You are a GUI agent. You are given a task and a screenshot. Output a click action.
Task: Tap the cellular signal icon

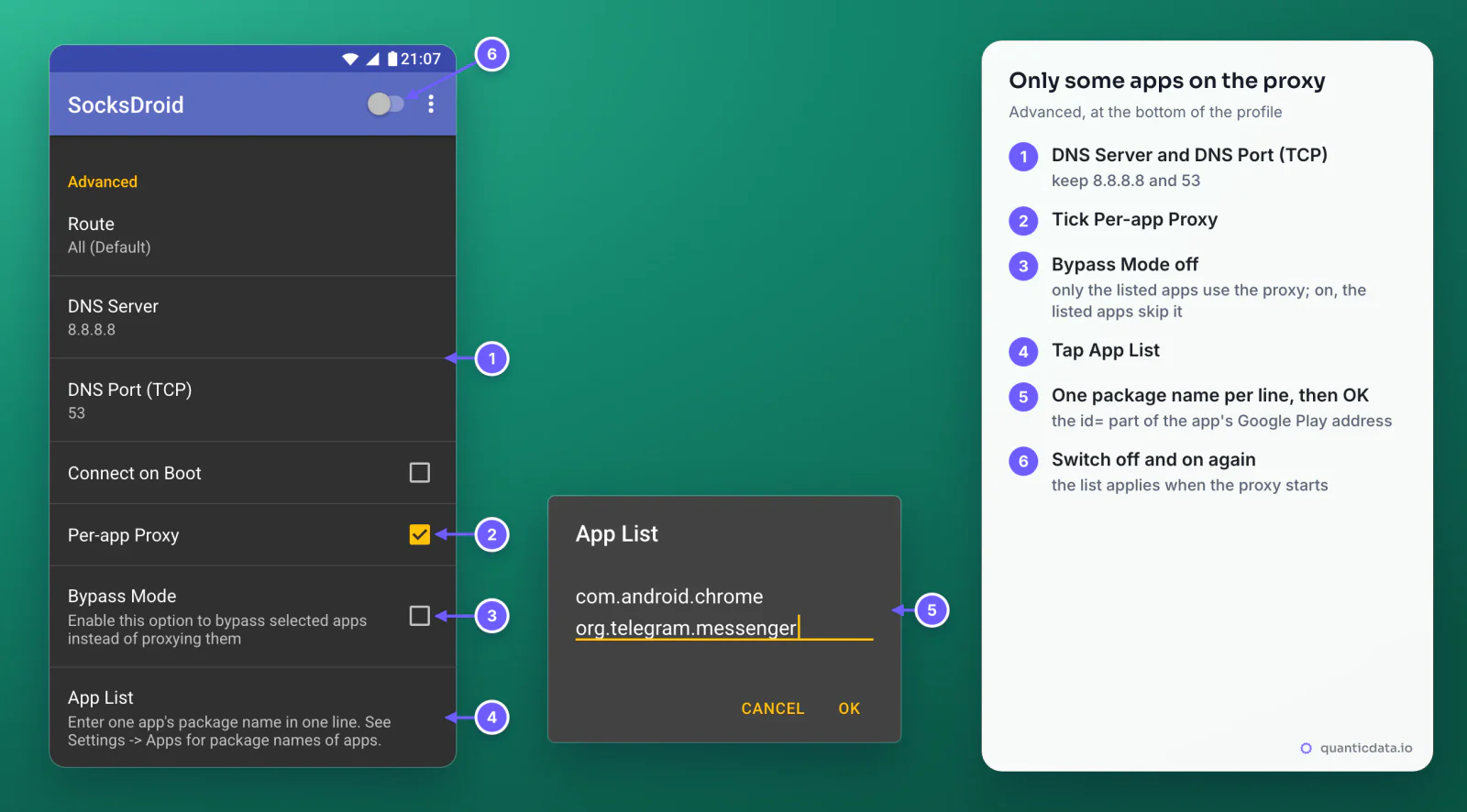[372, 59]
